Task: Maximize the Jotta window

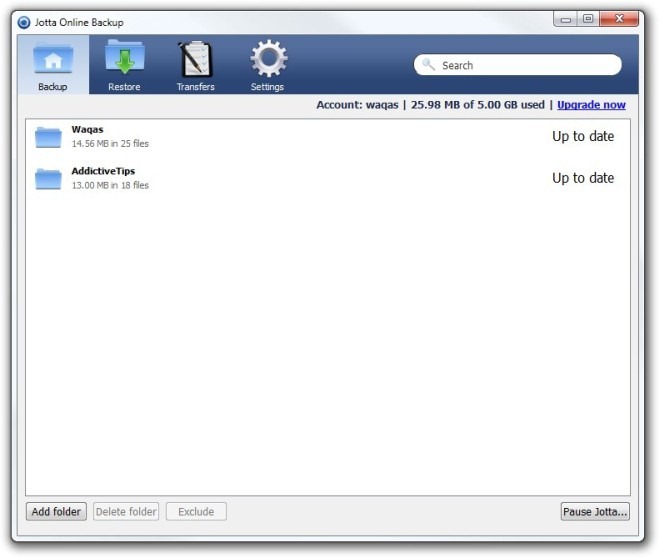Action: click(x=588, y=19)
